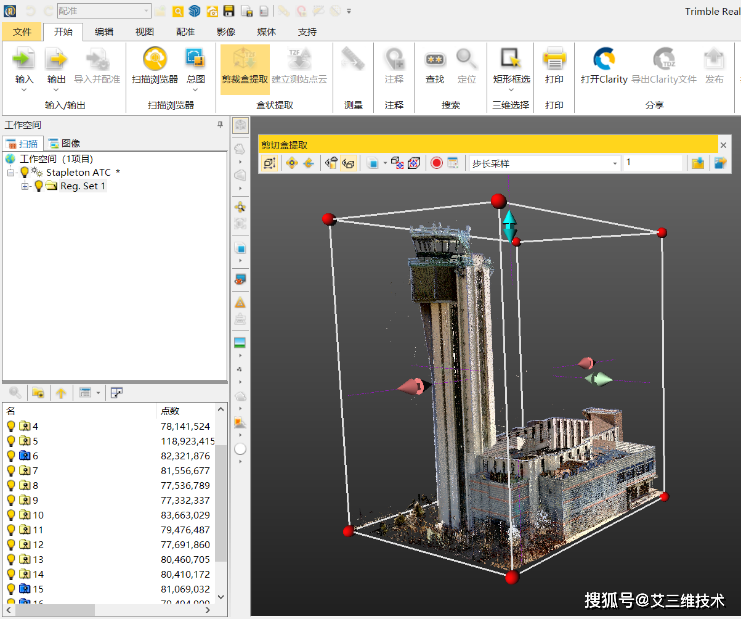Screen dimensions: 741x619
Task: Toggle the lightbulb visibility of Reg. Set 1
Action: (39, 186)
